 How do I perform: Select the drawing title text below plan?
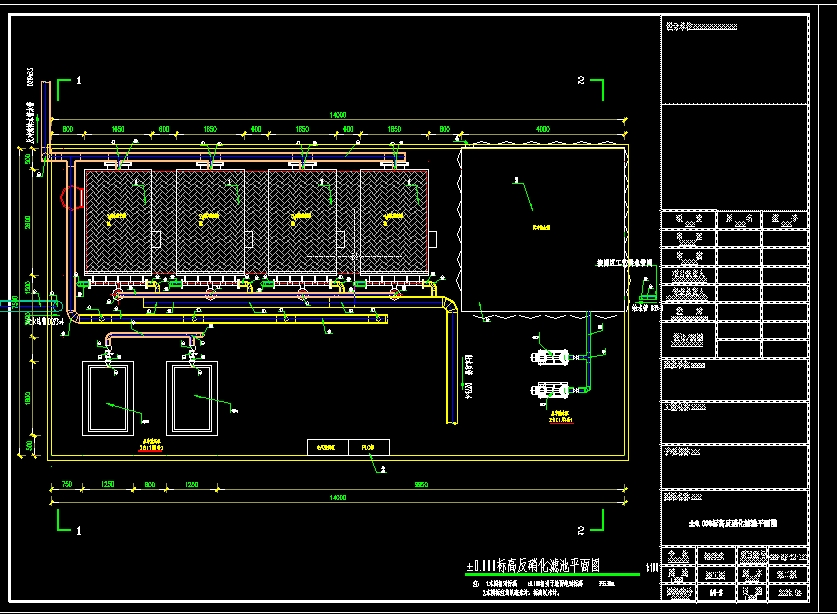533,565
